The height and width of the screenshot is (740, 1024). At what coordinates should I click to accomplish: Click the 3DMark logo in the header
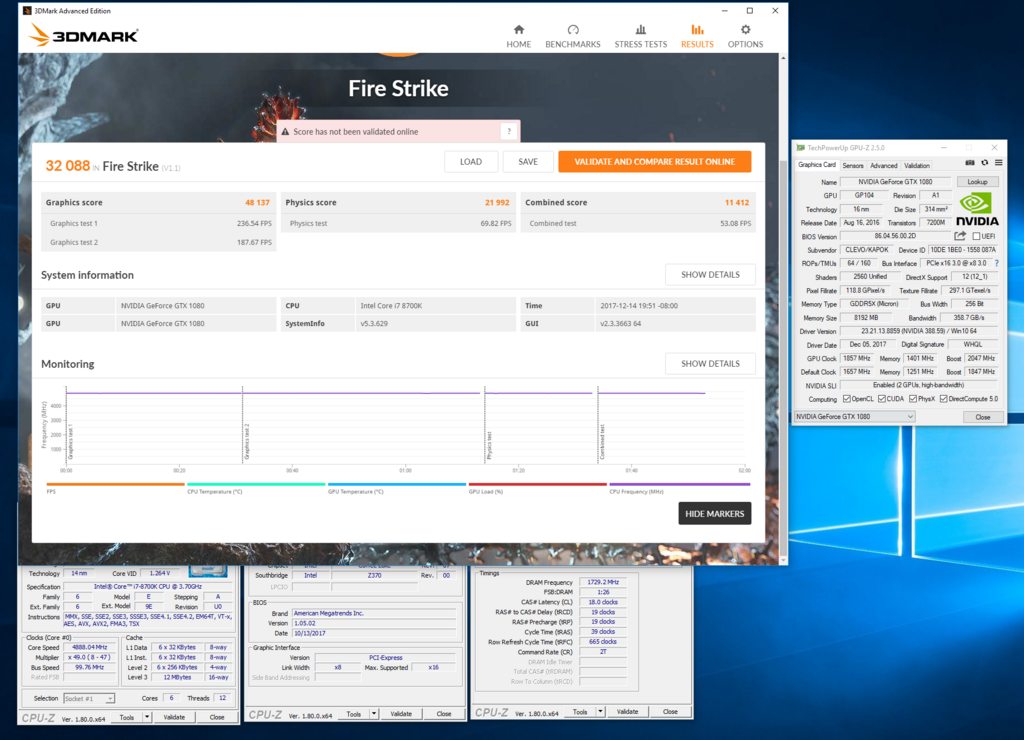click(x=84, y=35)
